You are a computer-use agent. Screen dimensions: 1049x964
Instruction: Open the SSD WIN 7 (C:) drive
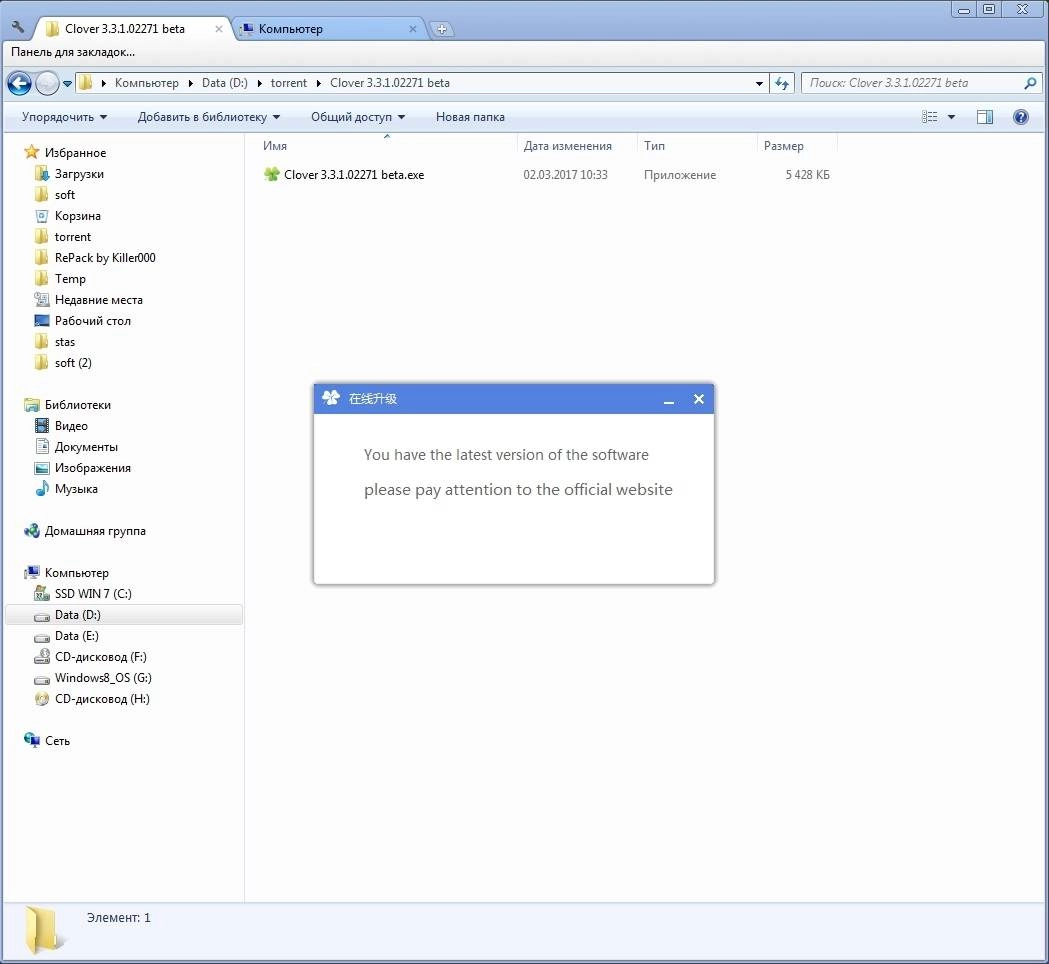coord(93,593)
